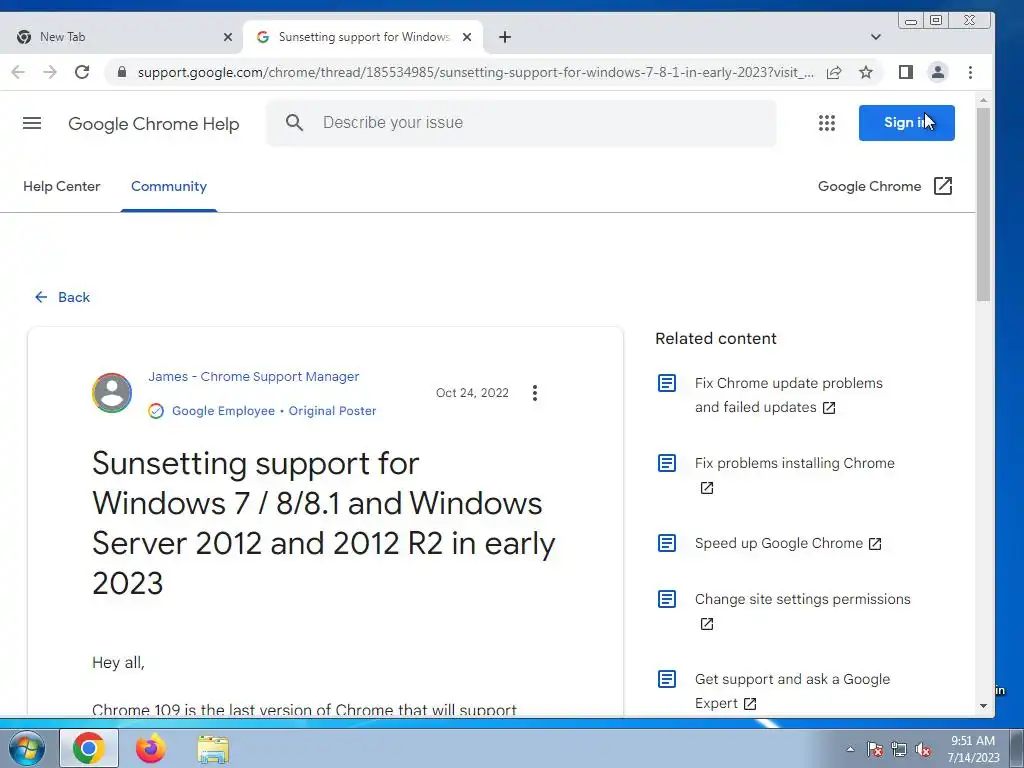Click document icon beside Fix problems installing Chrome
The width and height of the screenshot is (1024, 768).
667,463
